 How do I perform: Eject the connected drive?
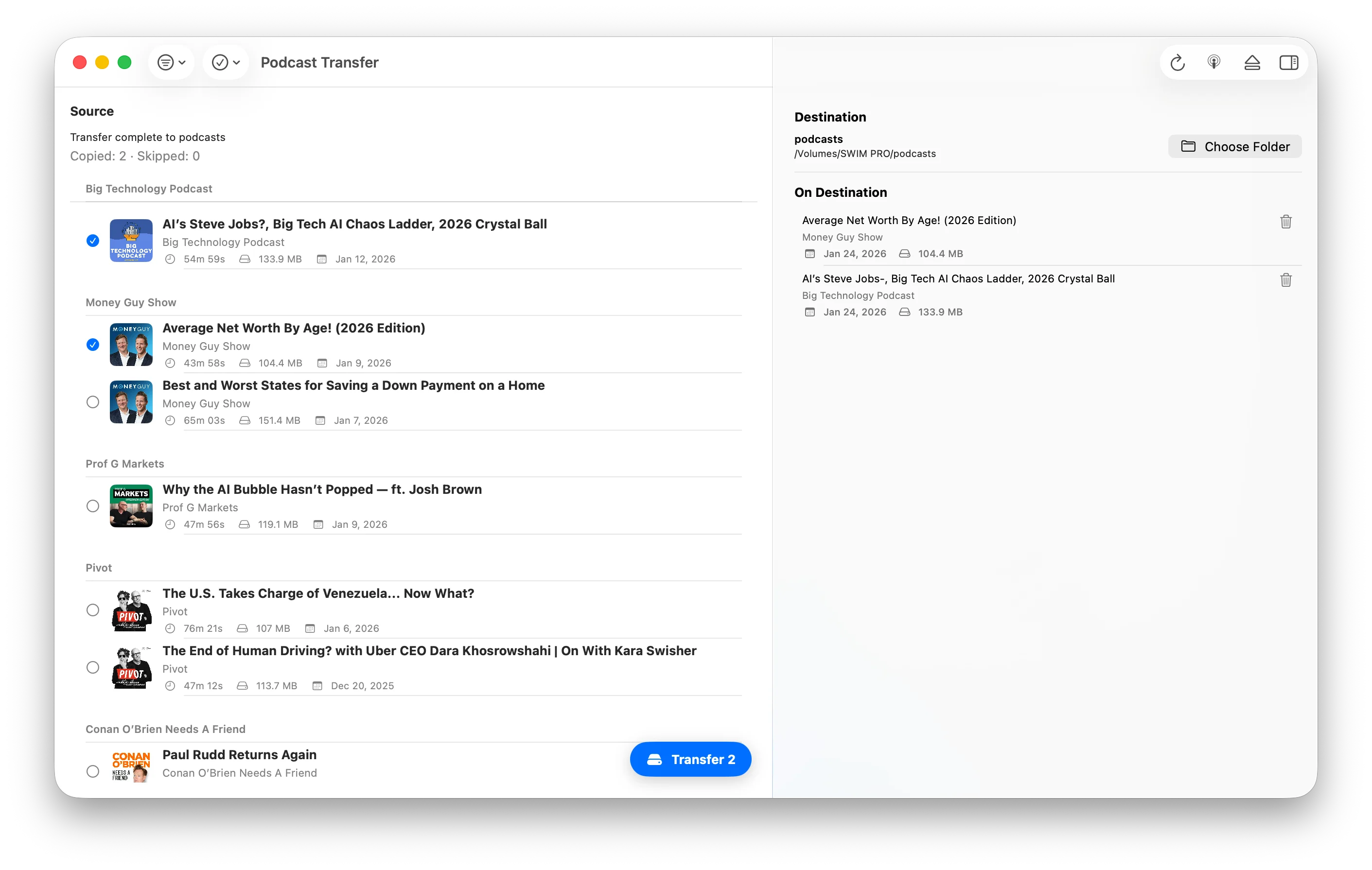pyautogui.click(x=1252, y=63)
